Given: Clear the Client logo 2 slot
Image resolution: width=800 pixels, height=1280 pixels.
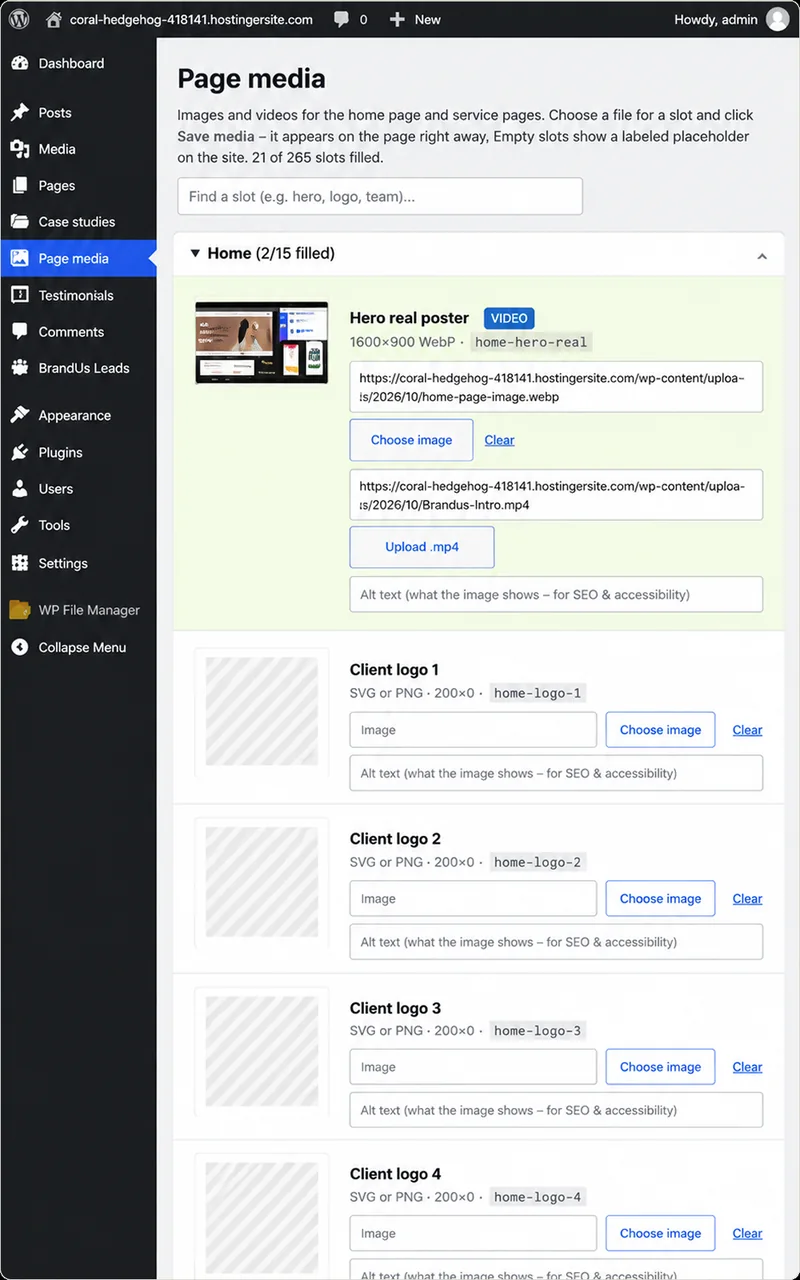Looking at the screenshot, I should 747,899.
